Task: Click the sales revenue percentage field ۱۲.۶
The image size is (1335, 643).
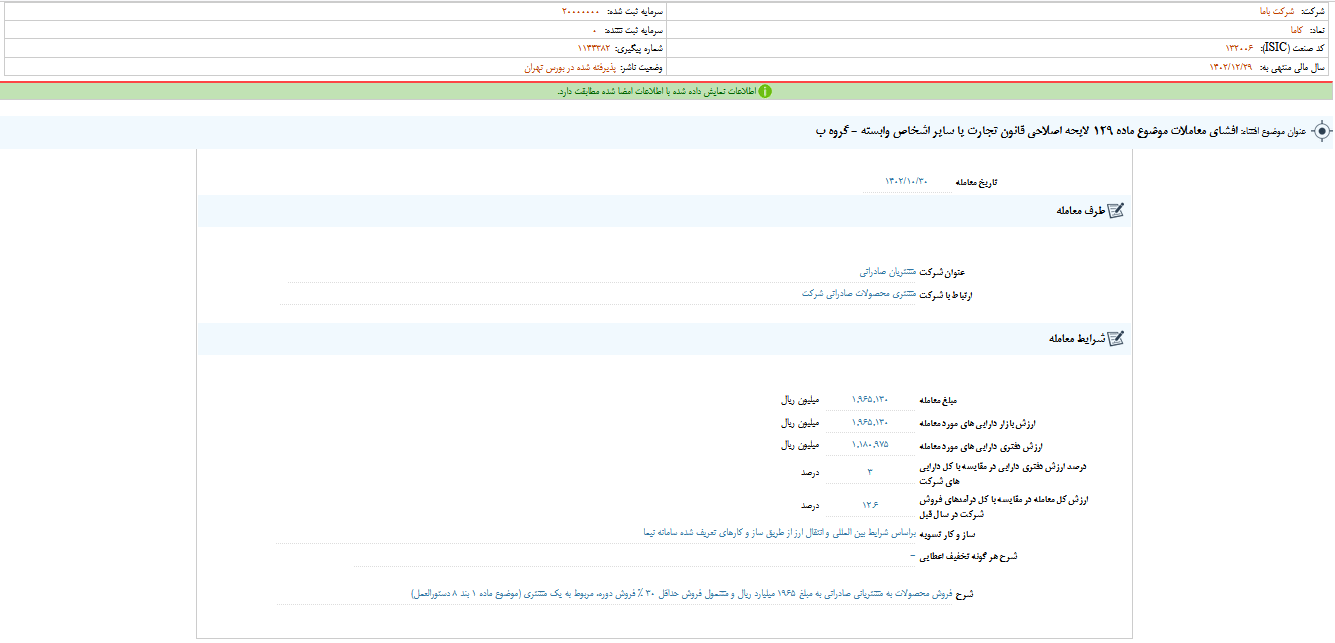Action: tap(870, 505)
